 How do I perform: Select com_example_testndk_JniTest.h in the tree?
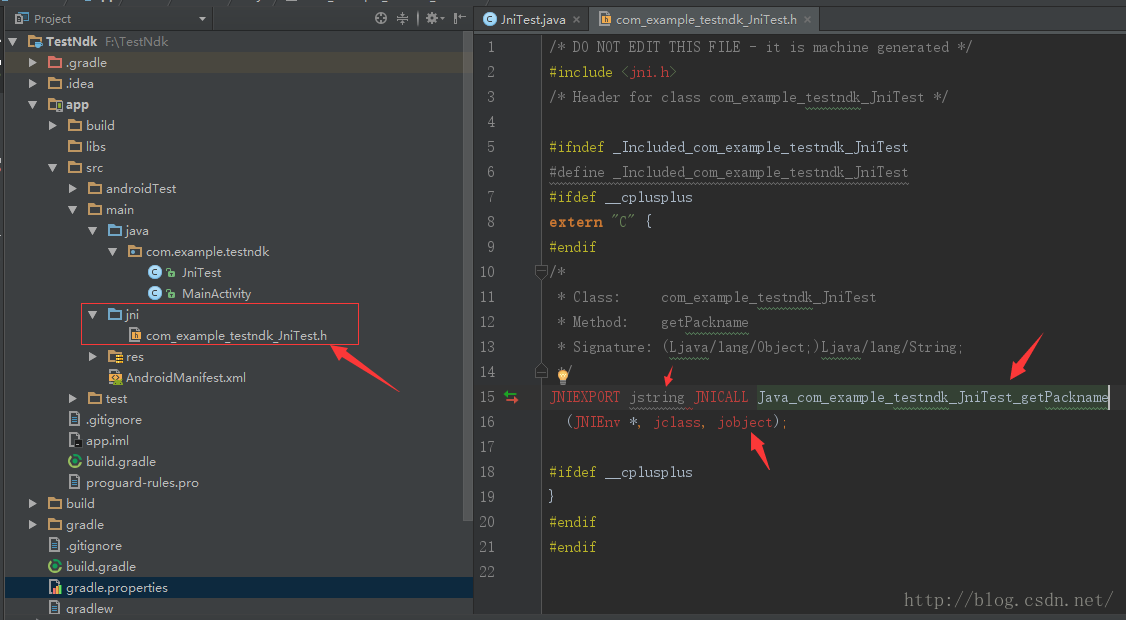236,335
